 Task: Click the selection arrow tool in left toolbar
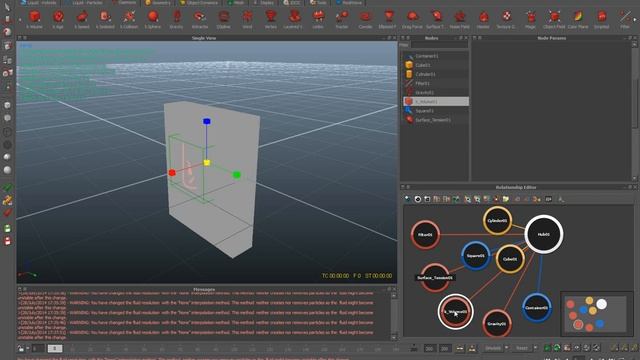coord(7,6)
